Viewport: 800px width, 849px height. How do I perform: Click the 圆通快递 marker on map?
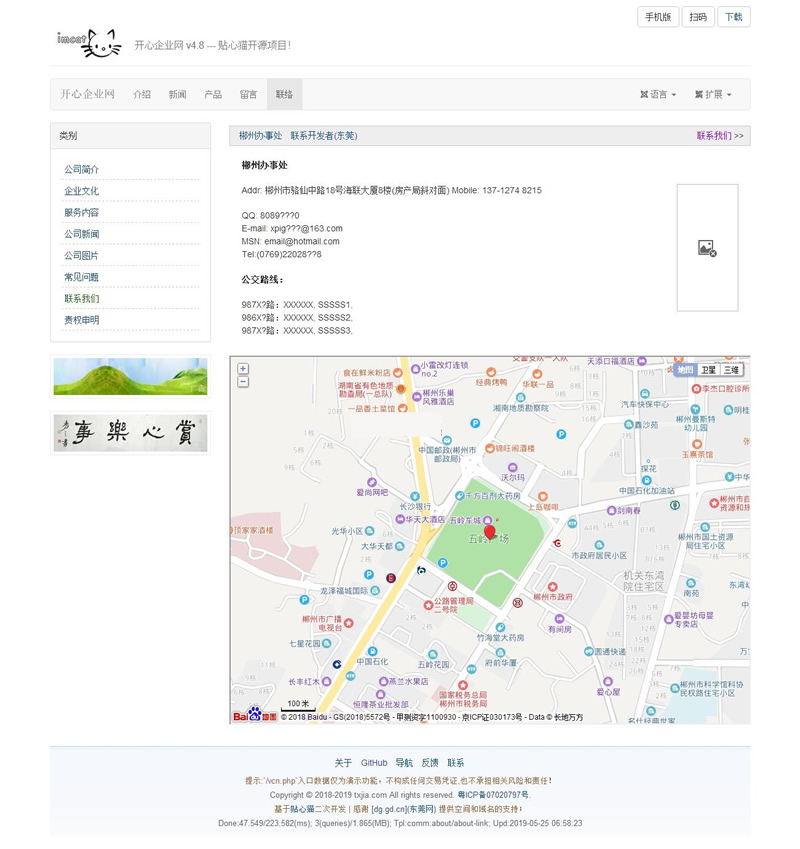588,651
